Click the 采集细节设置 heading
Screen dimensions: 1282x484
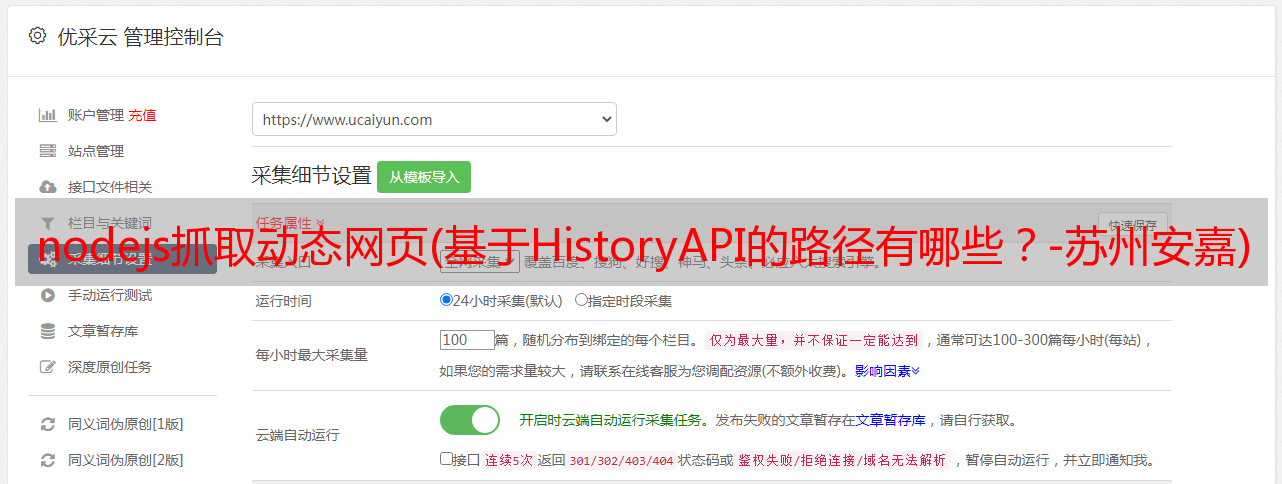click(311, 176)
